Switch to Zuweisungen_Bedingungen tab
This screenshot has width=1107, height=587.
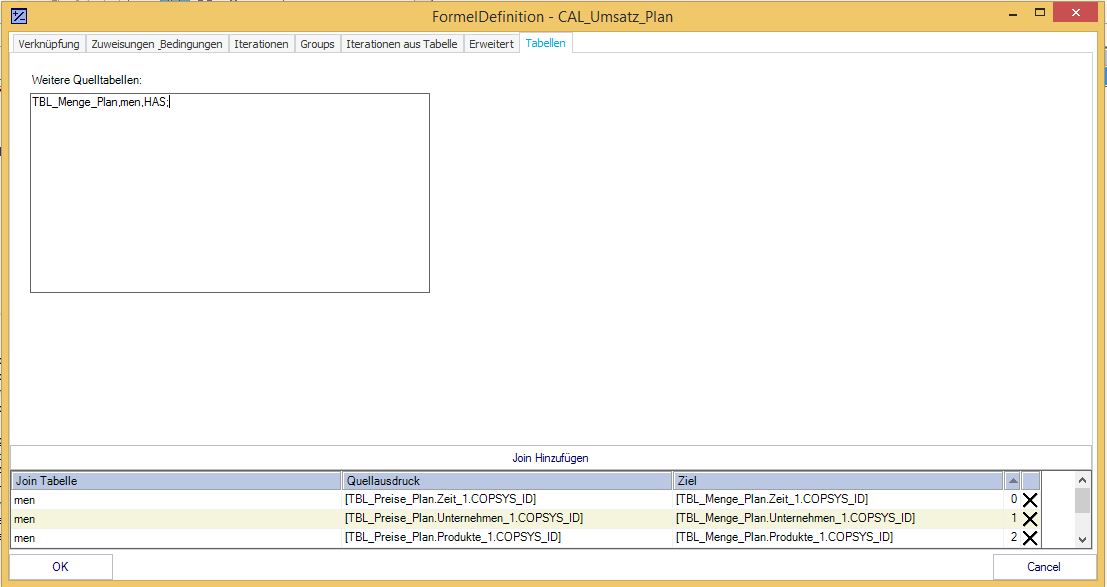(x=157, y=44)
